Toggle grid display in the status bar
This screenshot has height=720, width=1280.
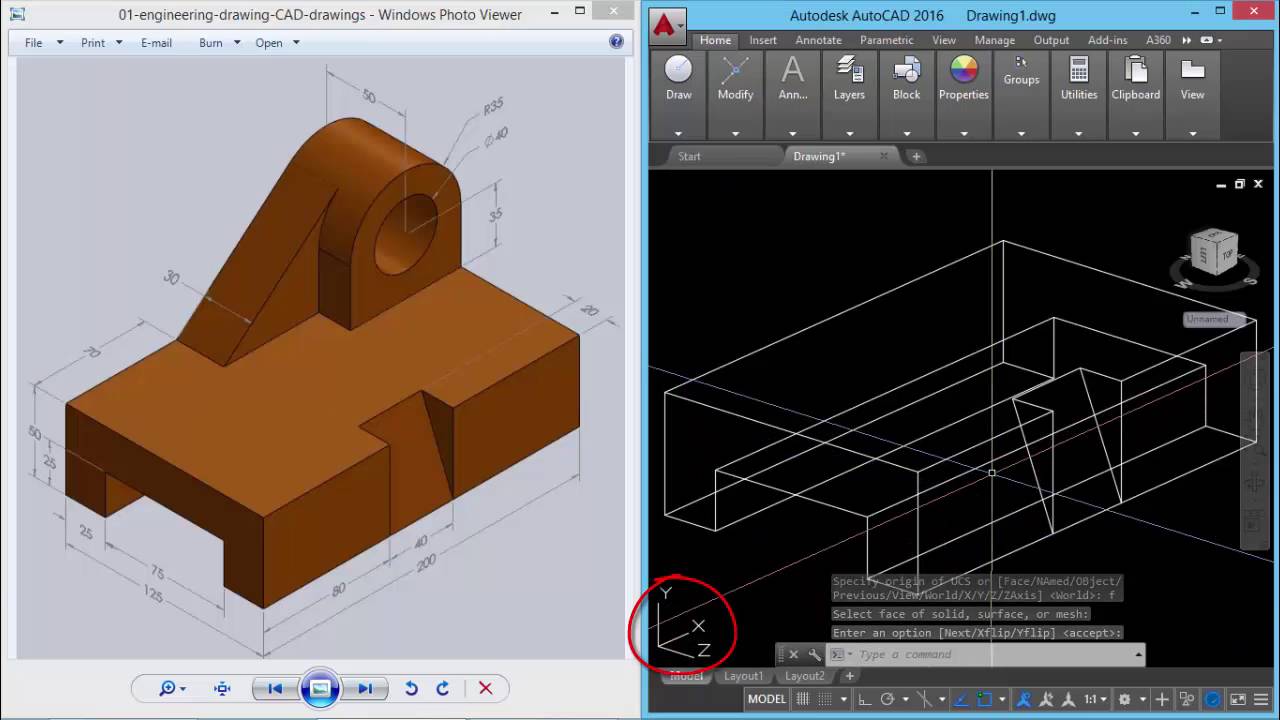pyautogui.click(x=804, y=699)
